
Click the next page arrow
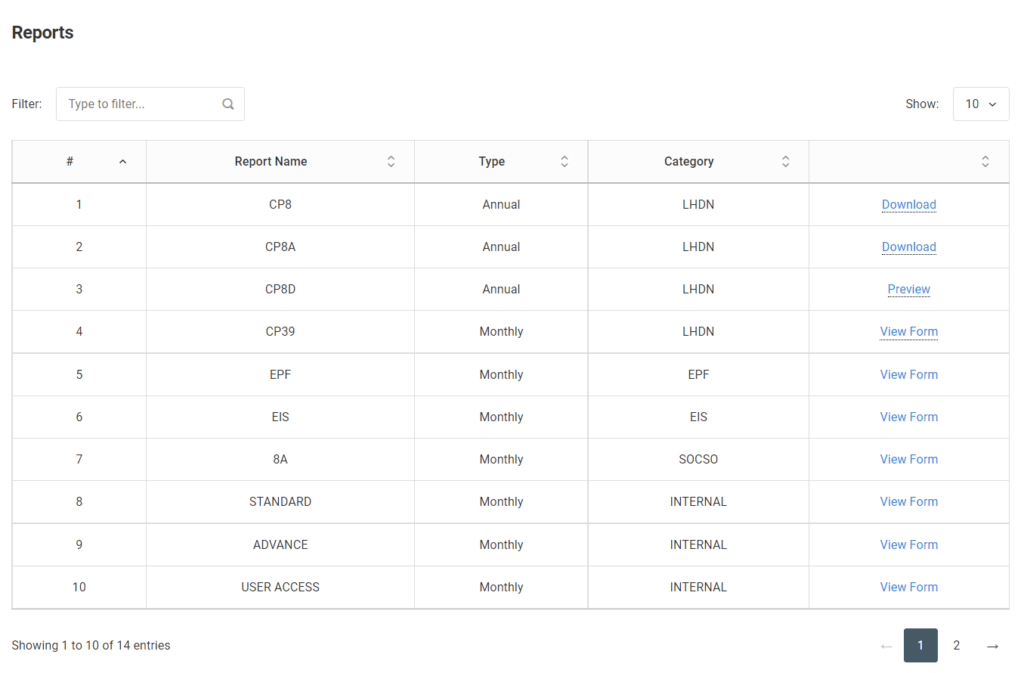click(993, 646)
